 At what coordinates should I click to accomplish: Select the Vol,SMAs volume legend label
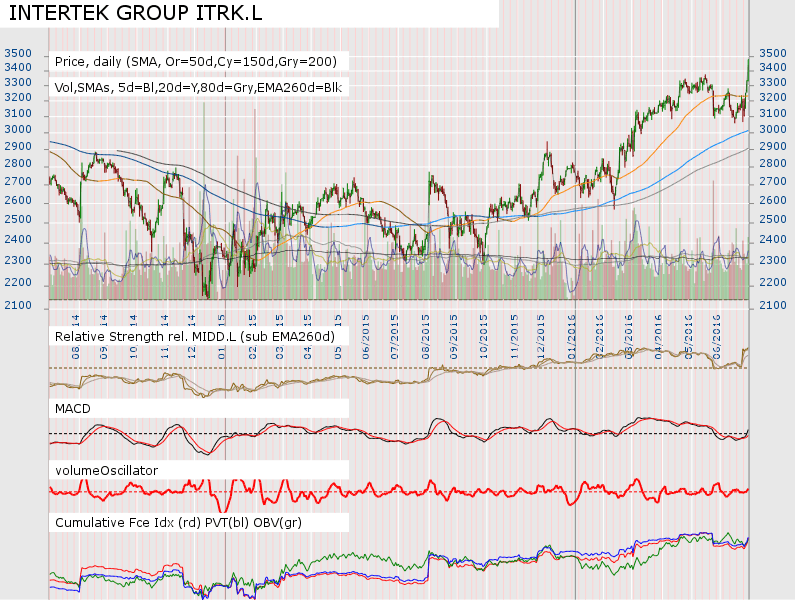pos(198,88)
